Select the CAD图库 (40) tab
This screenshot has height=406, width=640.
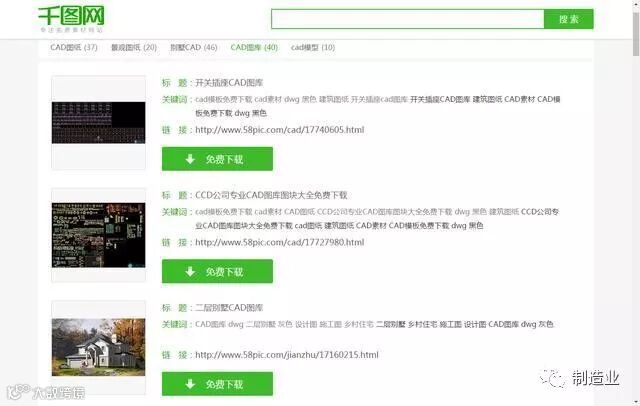click(x=254, y=47)
